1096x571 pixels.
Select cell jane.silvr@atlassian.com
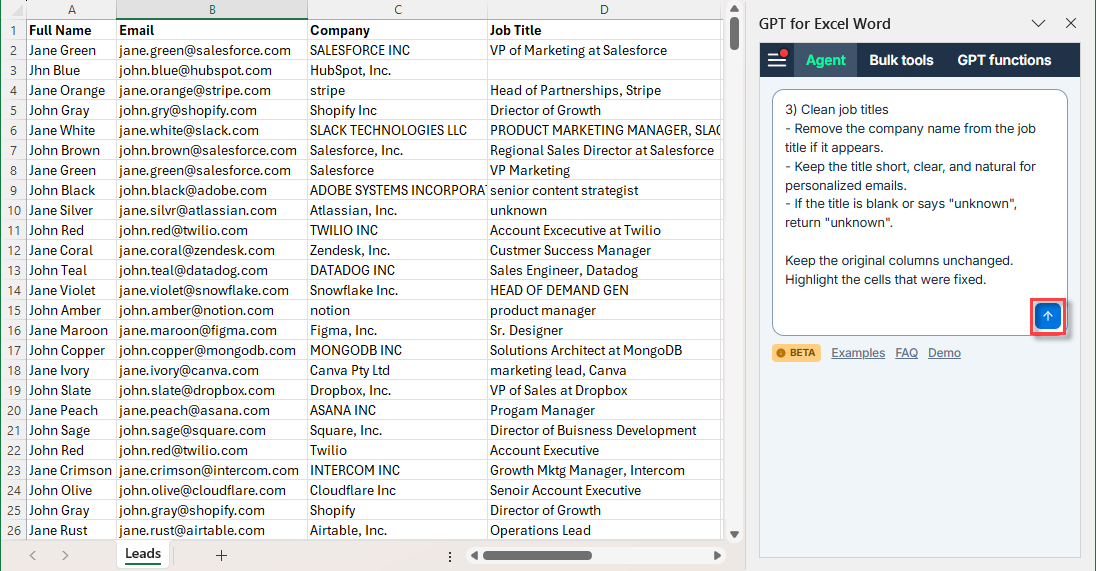212,210
